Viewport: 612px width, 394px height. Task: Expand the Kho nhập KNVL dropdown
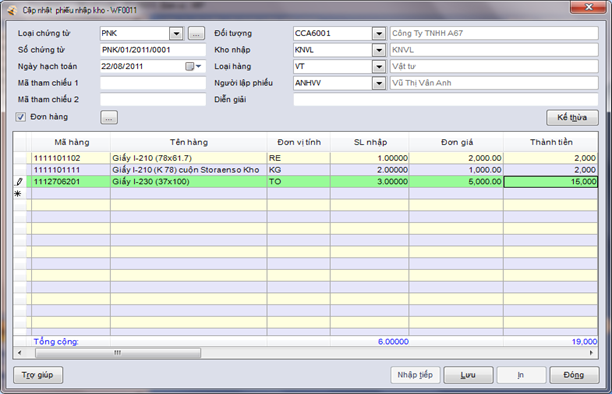click(x=379, y=50)
